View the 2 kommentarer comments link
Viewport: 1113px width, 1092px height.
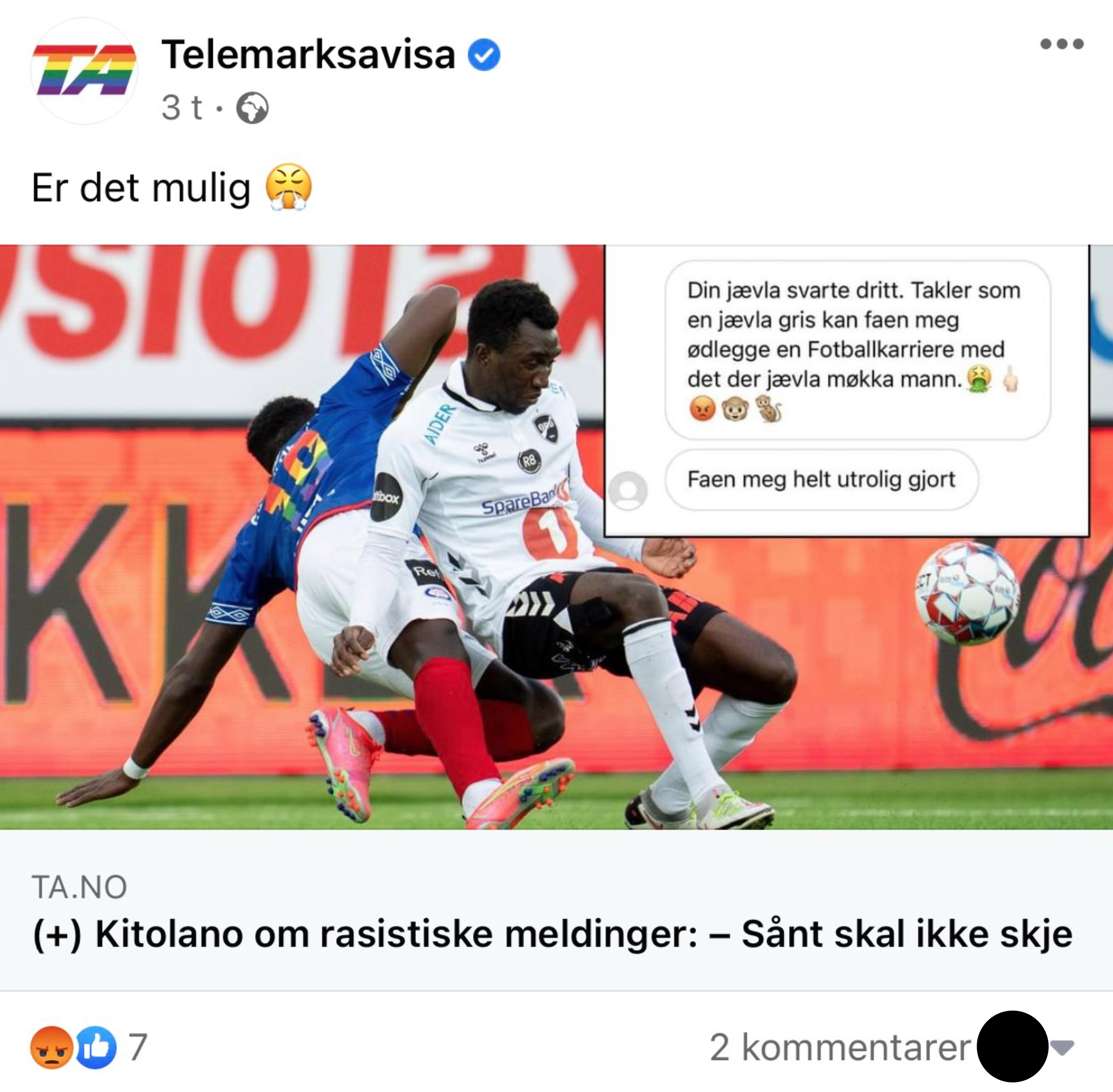tap(840, 1048)
